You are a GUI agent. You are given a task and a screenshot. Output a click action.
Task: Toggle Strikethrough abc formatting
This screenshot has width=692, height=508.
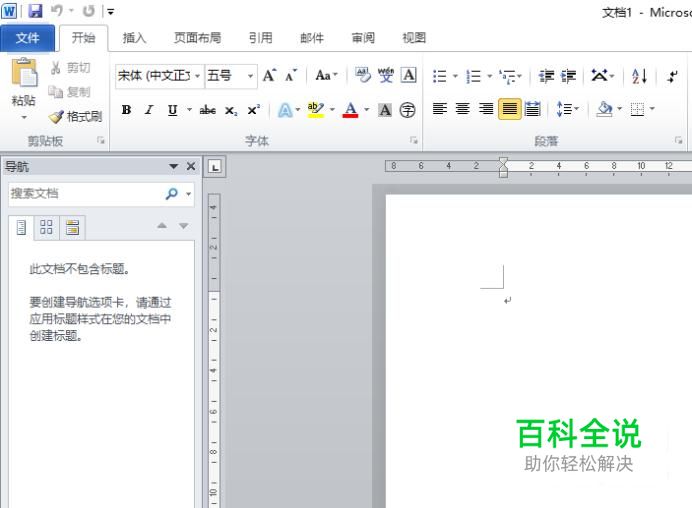pos(207,109)
